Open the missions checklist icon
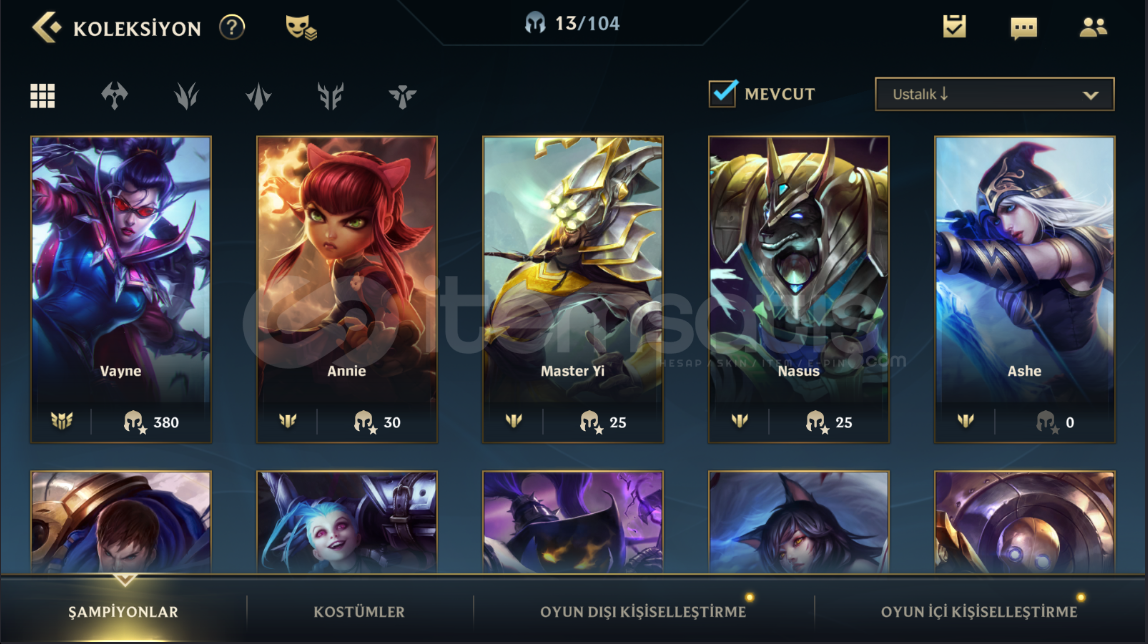The width and height of the screenshot is (1148, 644). click(954, 27)
